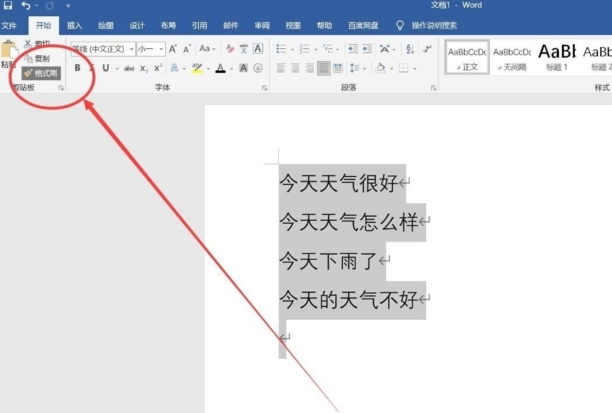The width and height of the screenshot is (612, 413).
Task: Click the Sort A-Z icon
Action: tap(410, 49)
